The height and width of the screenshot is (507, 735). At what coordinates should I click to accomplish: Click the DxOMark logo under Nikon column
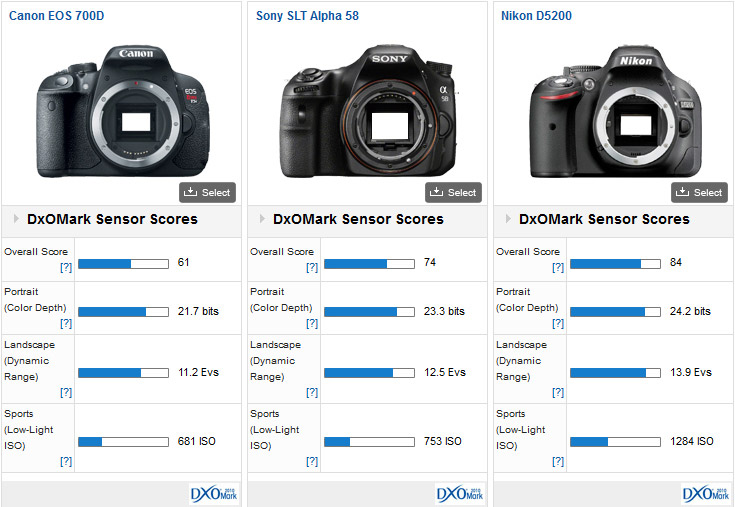pyautogui.click(x=706, y=494)
